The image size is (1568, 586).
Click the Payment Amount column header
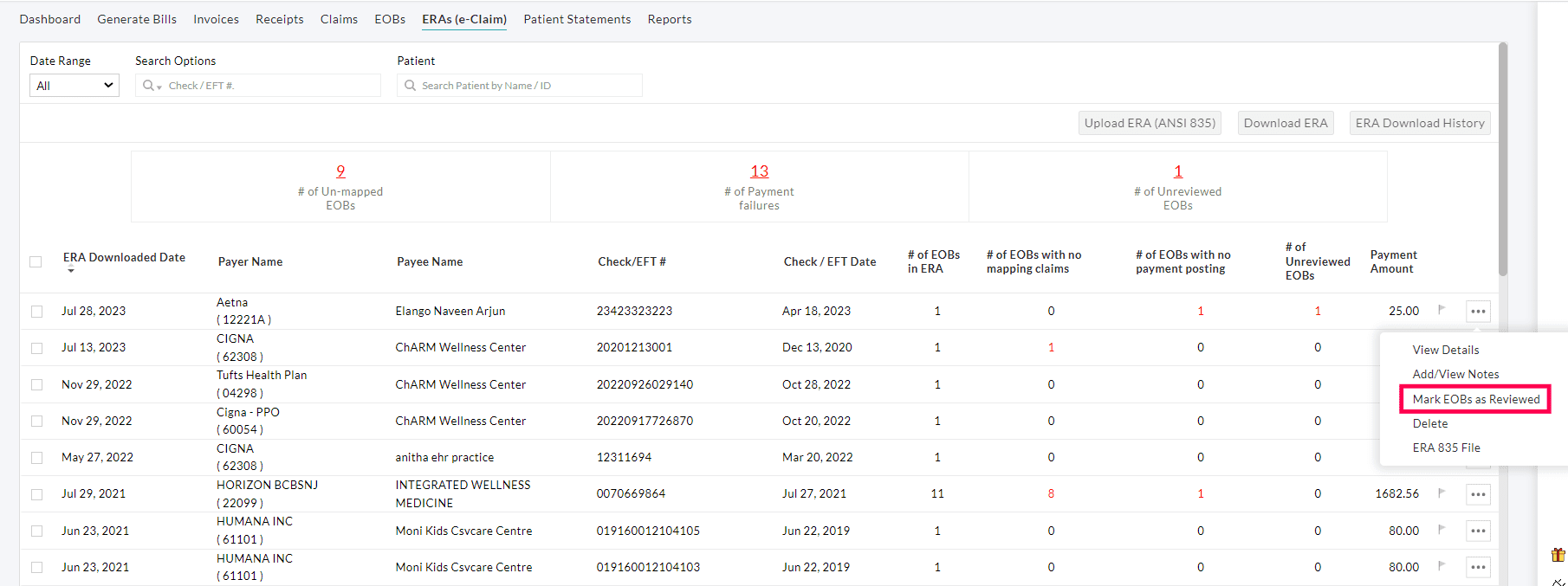(x=1393, y=261)
